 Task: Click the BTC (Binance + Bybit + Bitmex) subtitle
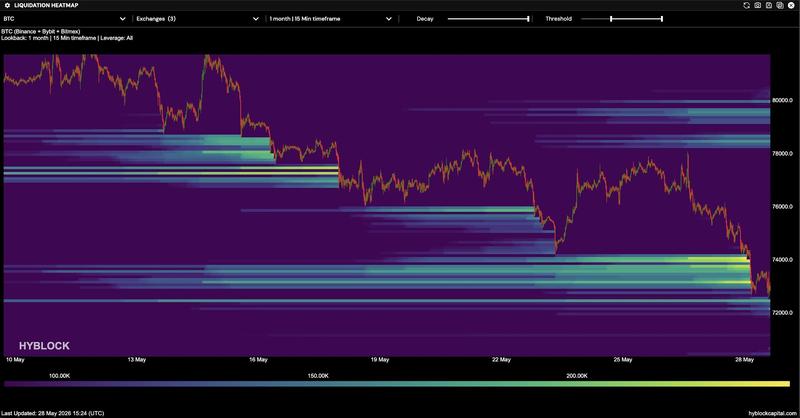coord(41,32)
